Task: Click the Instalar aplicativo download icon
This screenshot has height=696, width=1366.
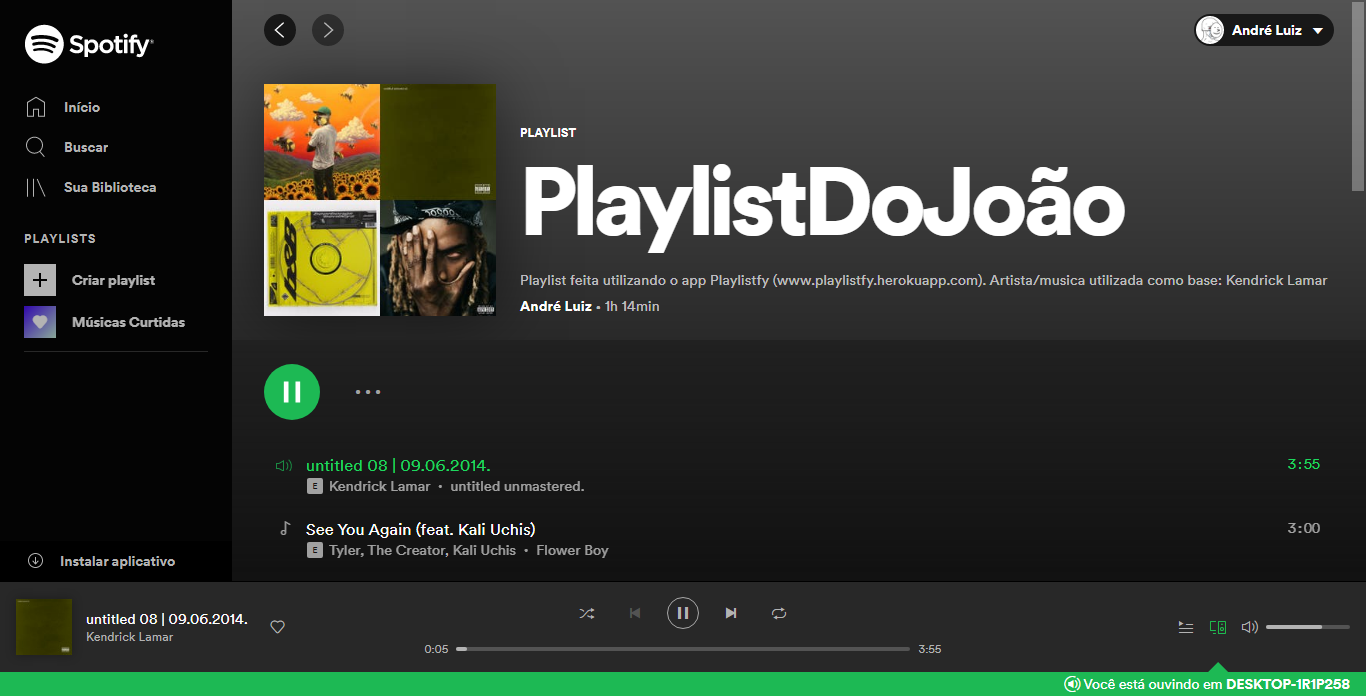Action: (x=35, y=561)
